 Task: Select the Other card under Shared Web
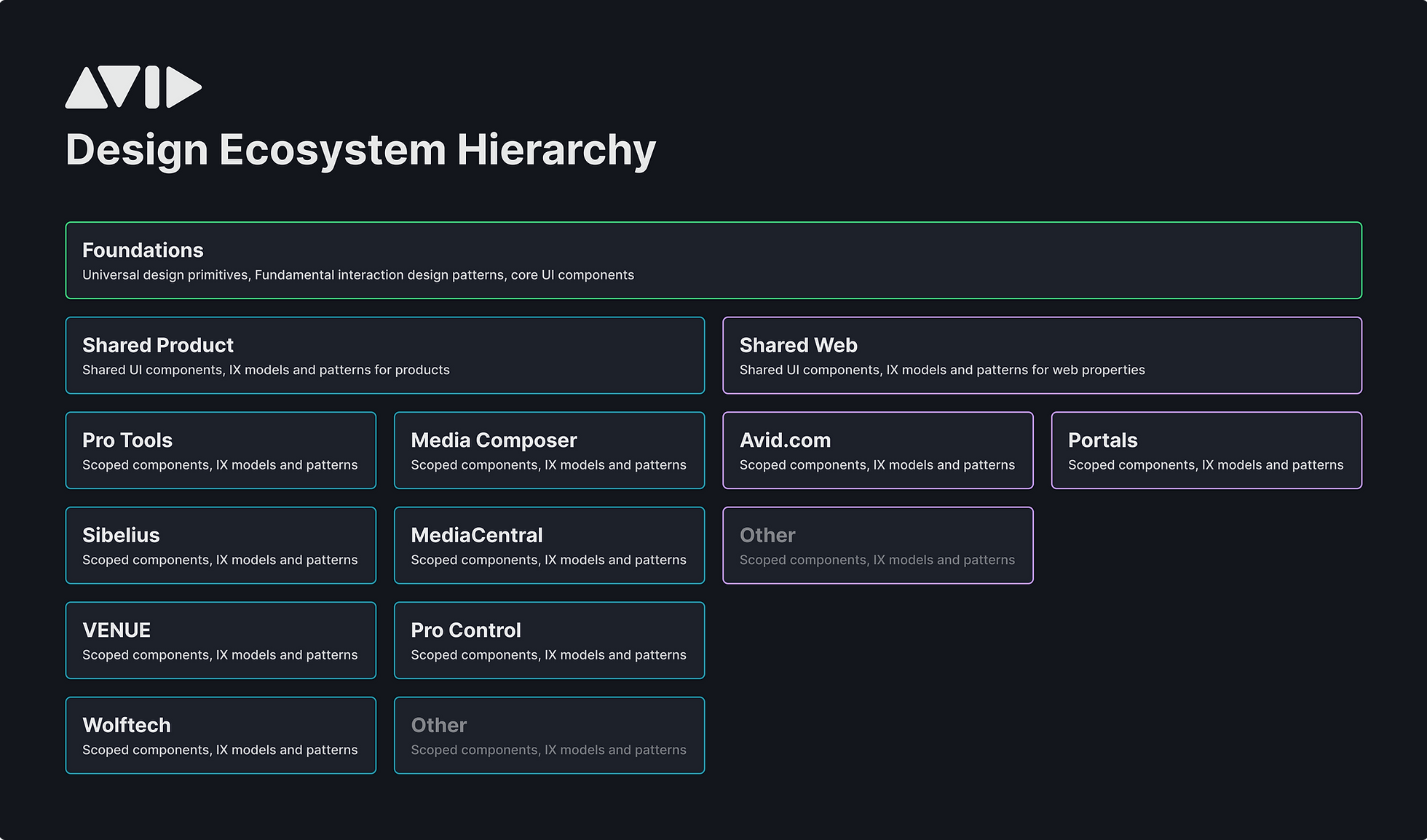click(x=877, y=545)
